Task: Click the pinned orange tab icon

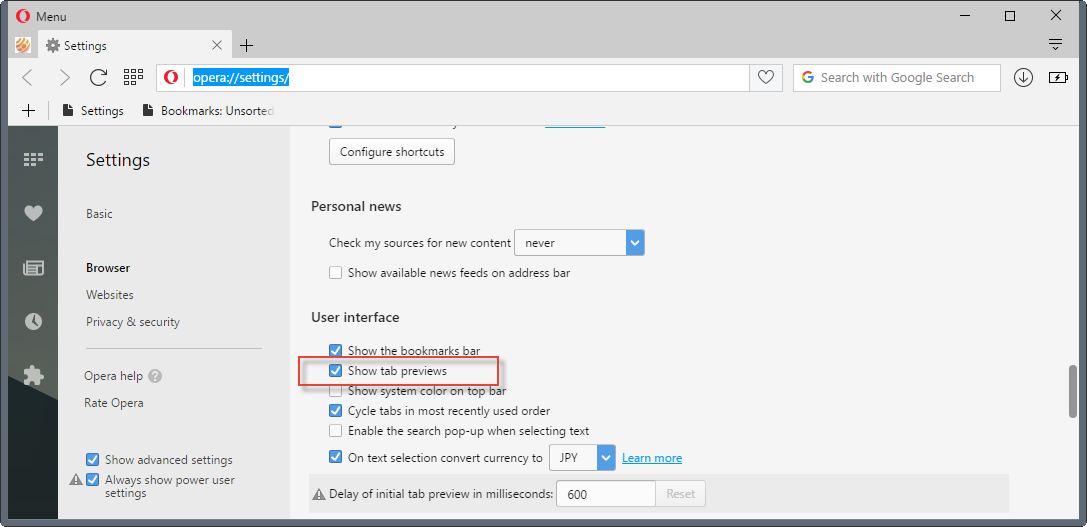Action: coord(23,46)
